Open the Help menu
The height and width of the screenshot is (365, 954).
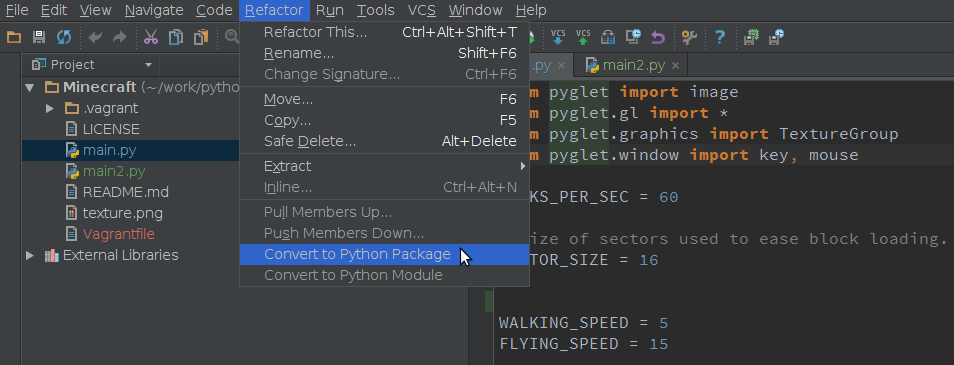pyautogui.click(x=531, y=10)
